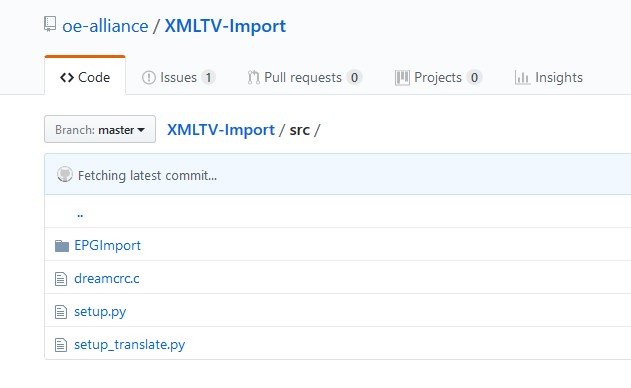
Task: Click the Projects board icon
Action: 402,77
